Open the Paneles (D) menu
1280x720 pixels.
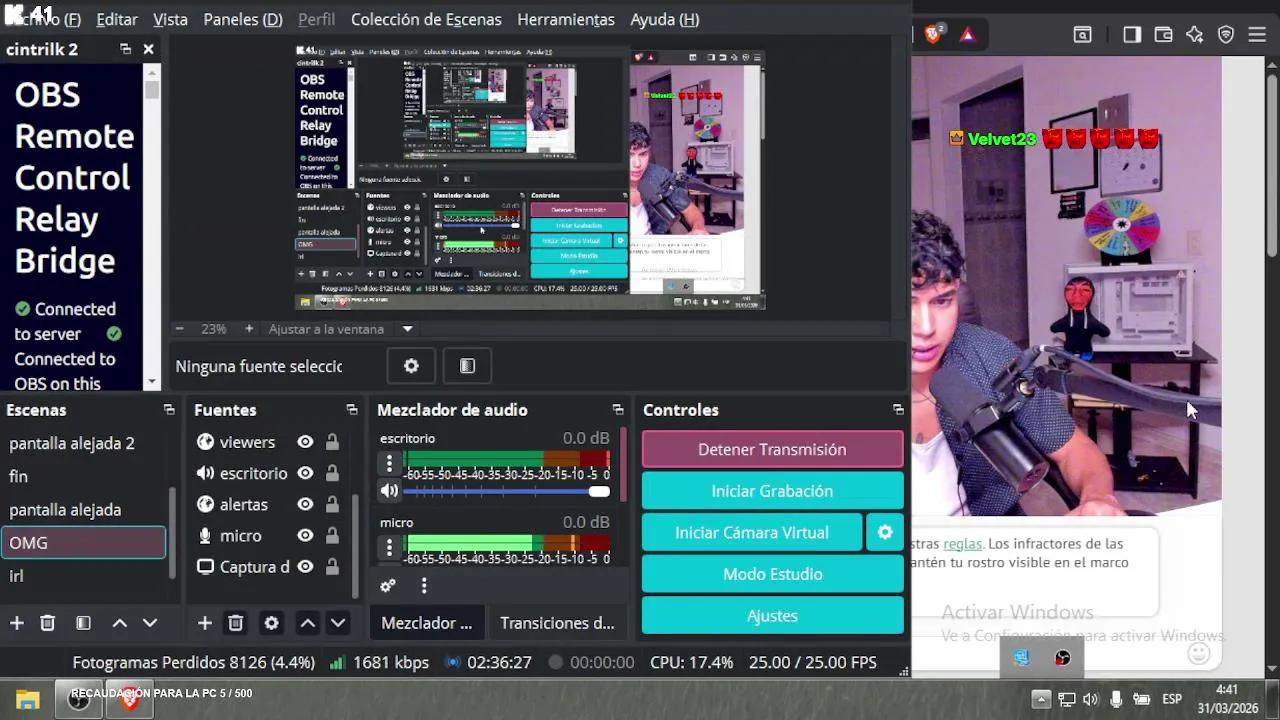(x=243, y=19)
